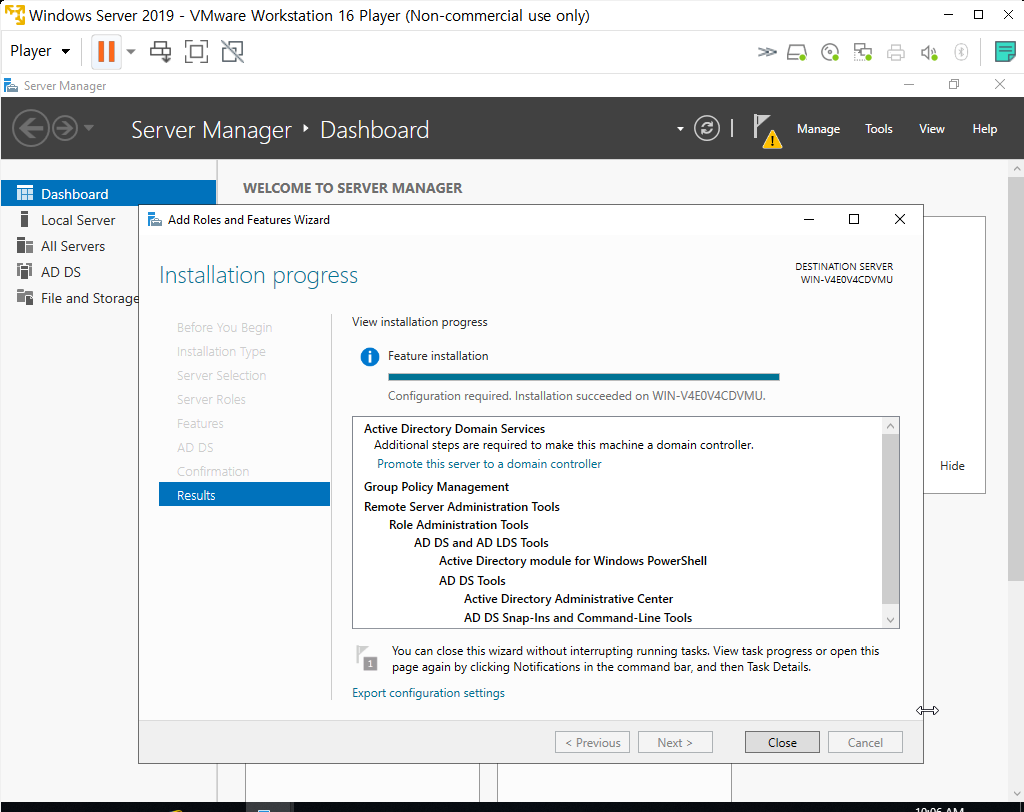Click the Bluetooth device icon in VMware toolbar
The image size is (1024, 812).
pos(961,52)
